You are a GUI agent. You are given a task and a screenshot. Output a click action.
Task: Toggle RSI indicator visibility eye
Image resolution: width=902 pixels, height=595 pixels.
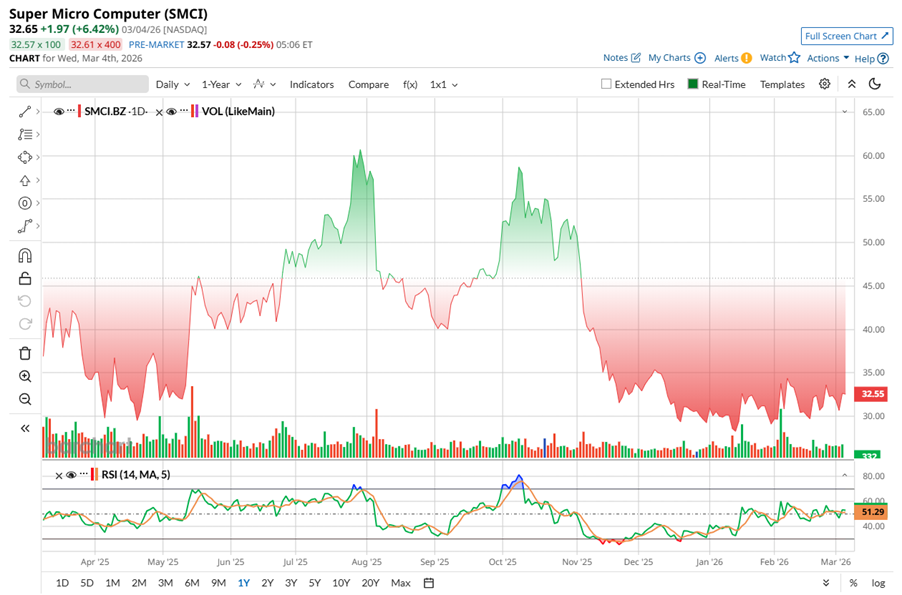[71, 475]
